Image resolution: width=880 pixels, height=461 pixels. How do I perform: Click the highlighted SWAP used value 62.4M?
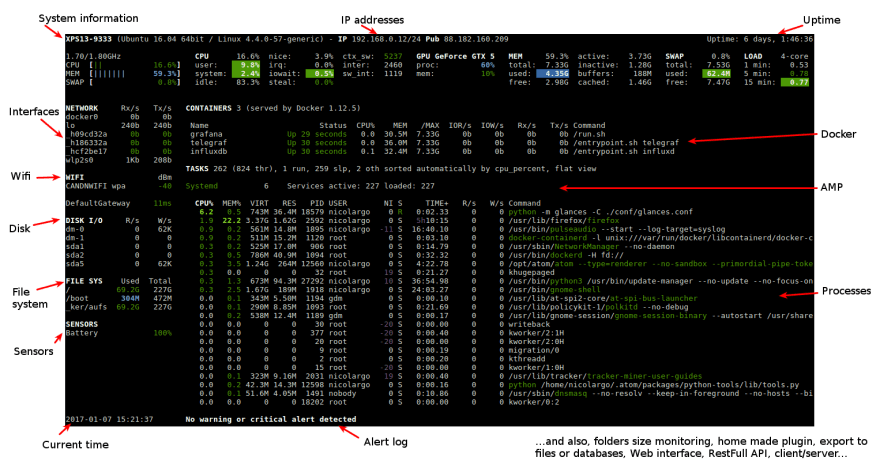[717, 74]
